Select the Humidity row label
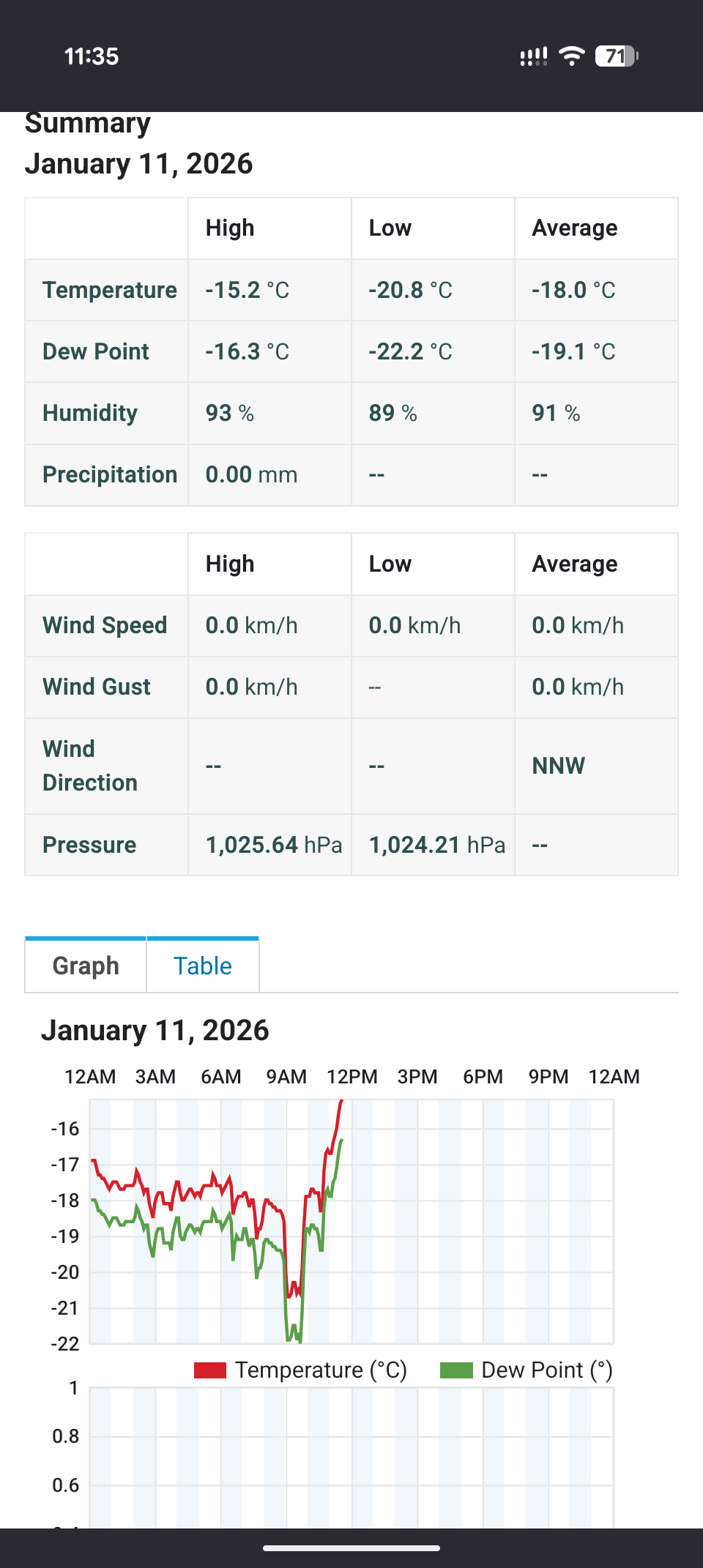Image resolution: width=703 pixels, height=1568 pixels. (90, 413)
